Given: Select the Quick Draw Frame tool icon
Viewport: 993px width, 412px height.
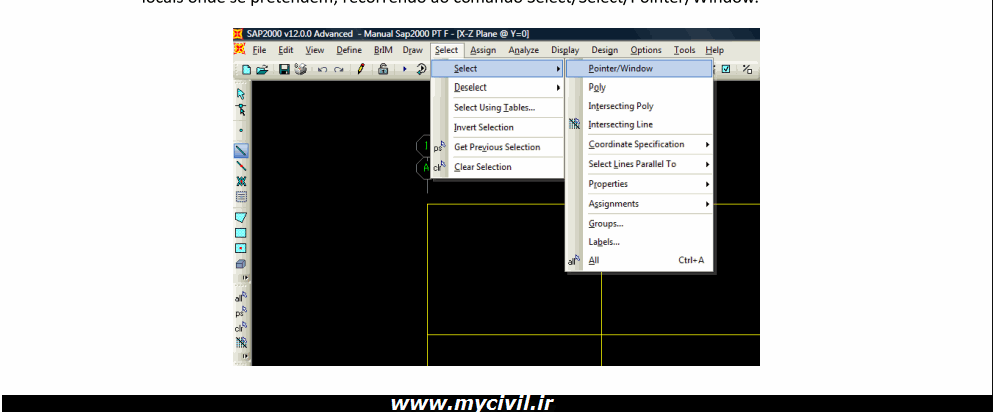Looking at the screenshot, I should (241, 166).
